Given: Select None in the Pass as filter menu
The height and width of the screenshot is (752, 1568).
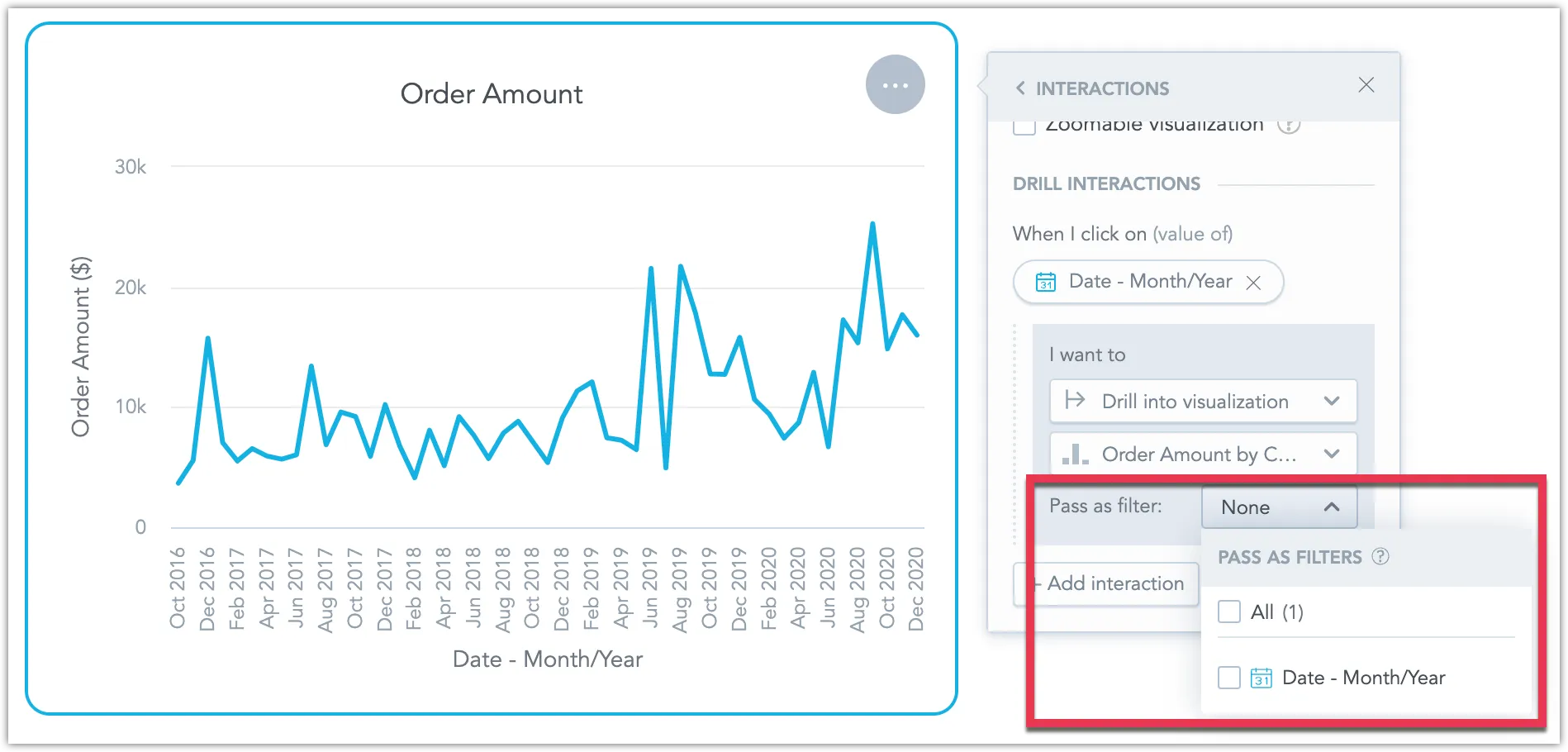Looking at the screenshot, I should click(1245, 507).
